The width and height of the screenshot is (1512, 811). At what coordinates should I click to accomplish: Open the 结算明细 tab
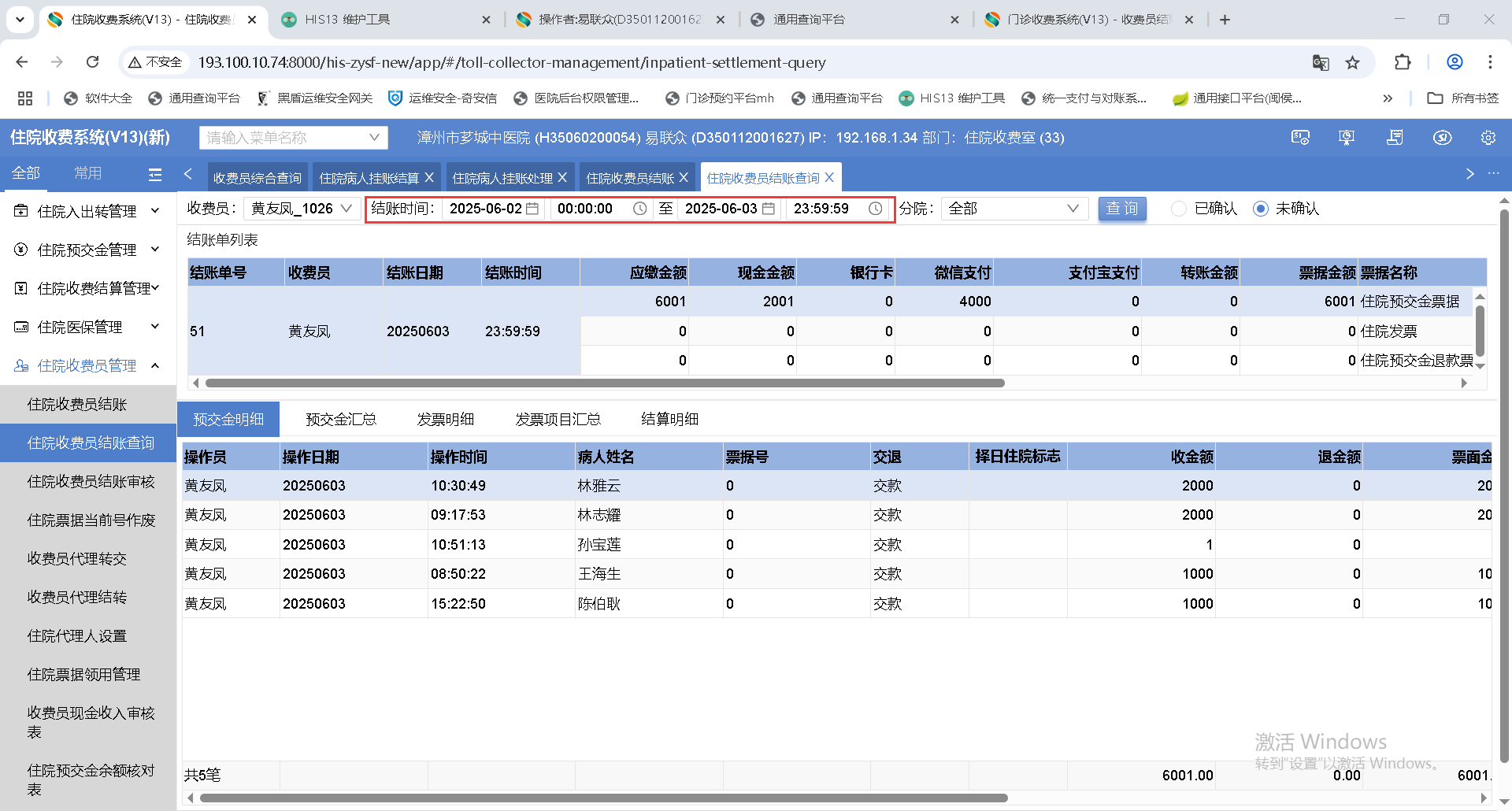point(669,420)
